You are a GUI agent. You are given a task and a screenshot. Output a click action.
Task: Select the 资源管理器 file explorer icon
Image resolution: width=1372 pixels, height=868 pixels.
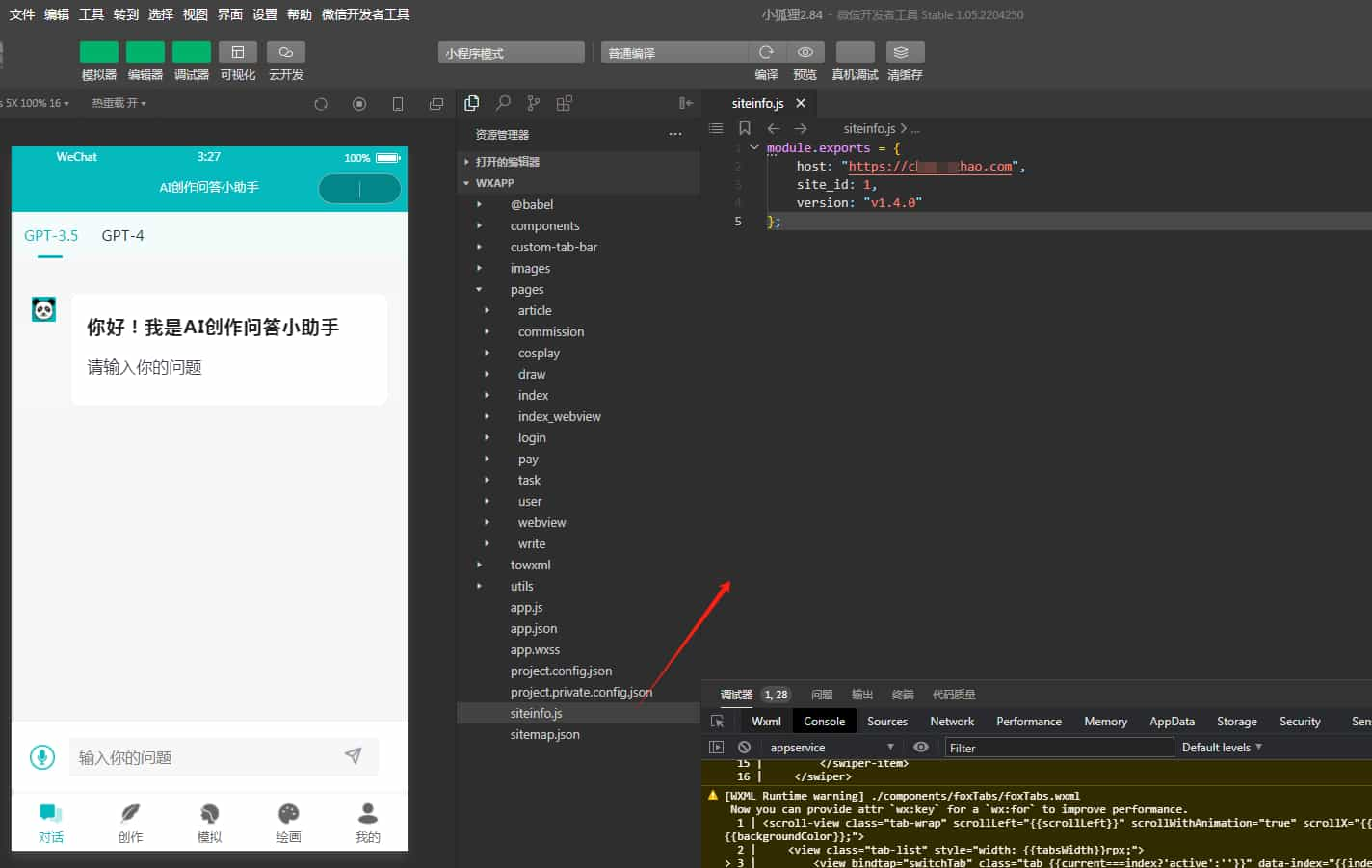click(471, 102)
